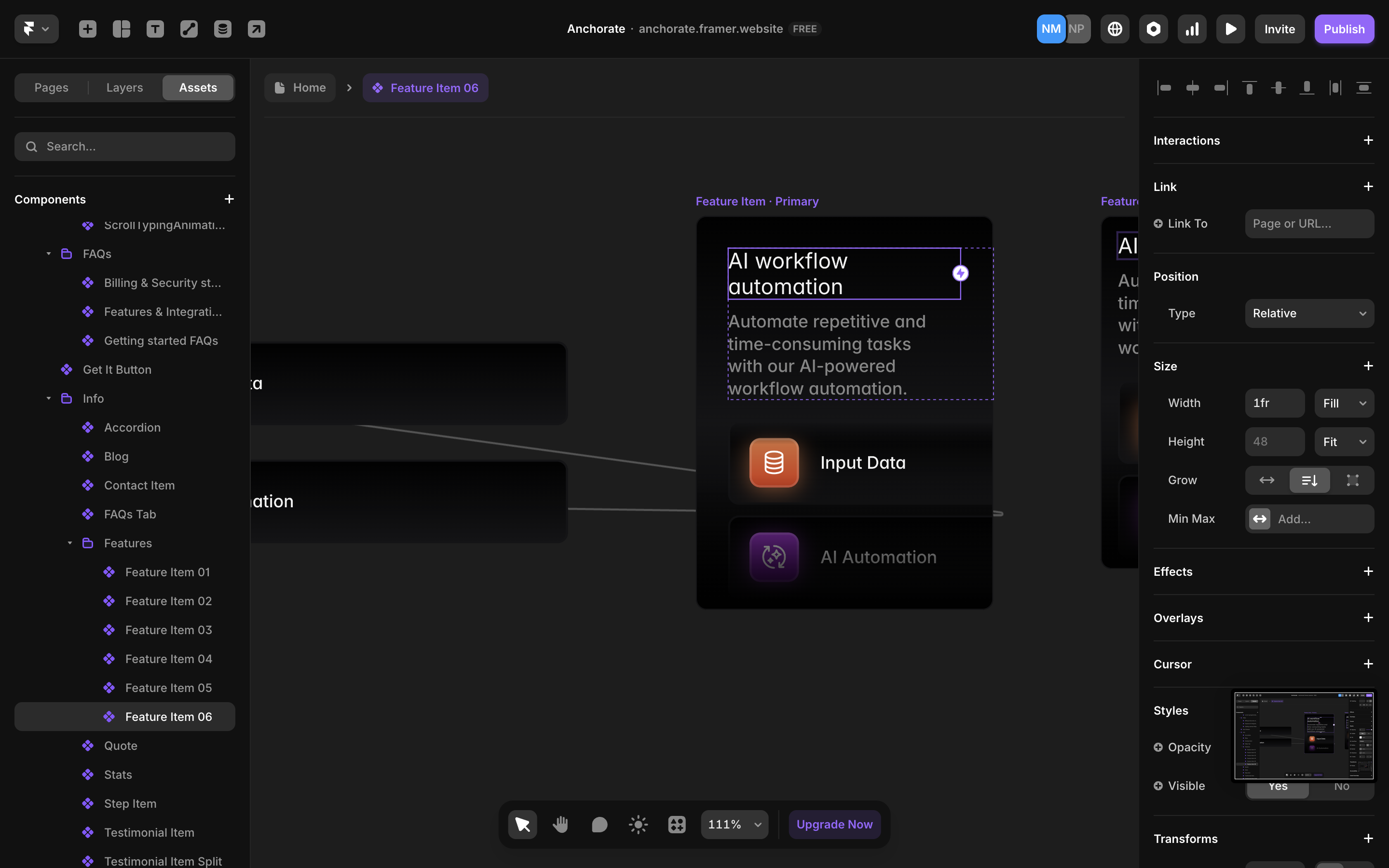Screen dimensions: 1389x868
Task: Collapse the Features folder in components
Action: click(x=70, y=542)
